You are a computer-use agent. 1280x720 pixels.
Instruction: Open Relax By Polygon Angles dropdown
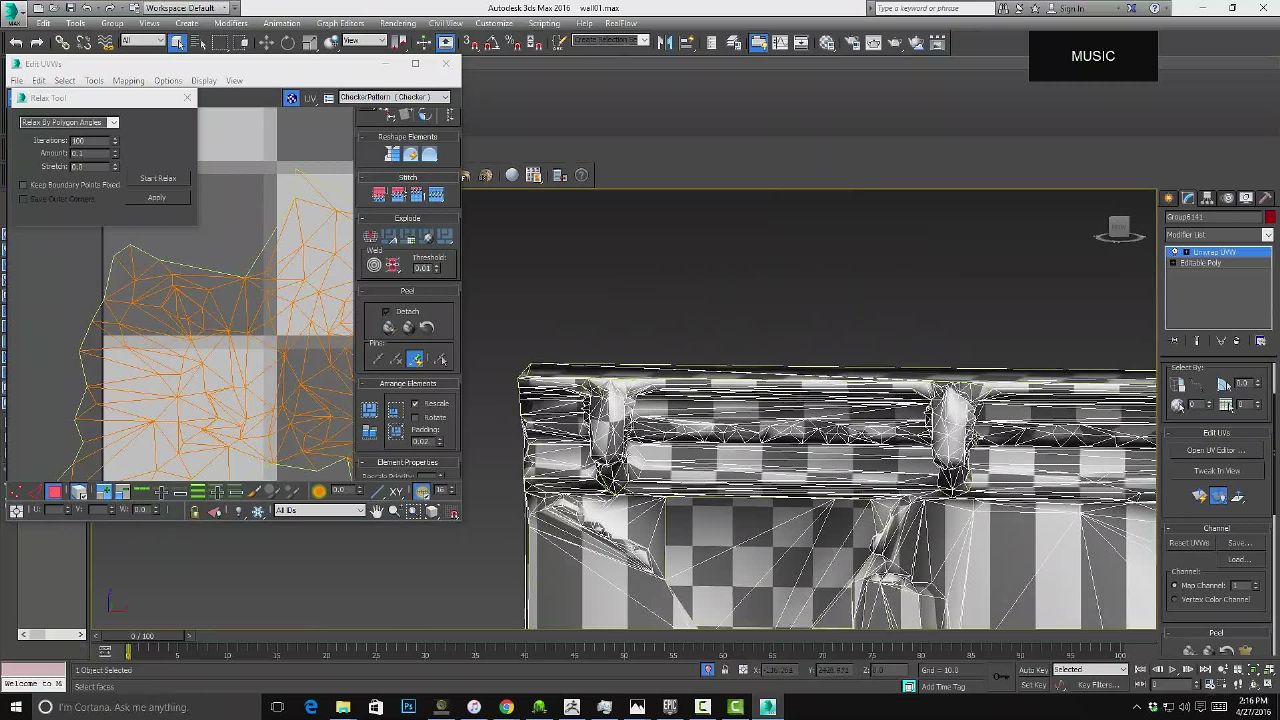tap(70, 122)
